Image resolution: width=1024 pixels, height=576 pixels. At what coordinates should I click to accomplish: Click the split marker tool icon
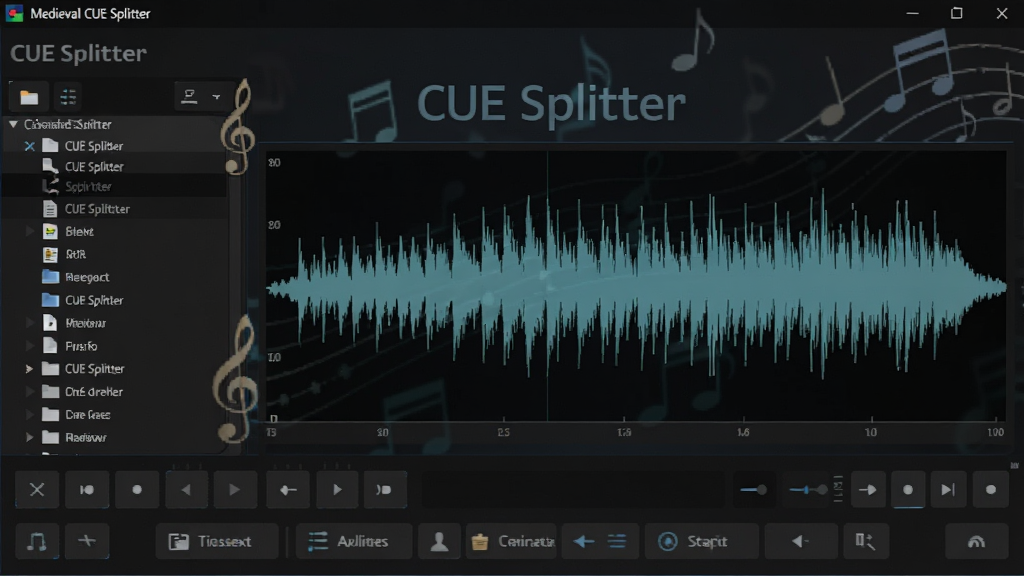pos(865,541)
